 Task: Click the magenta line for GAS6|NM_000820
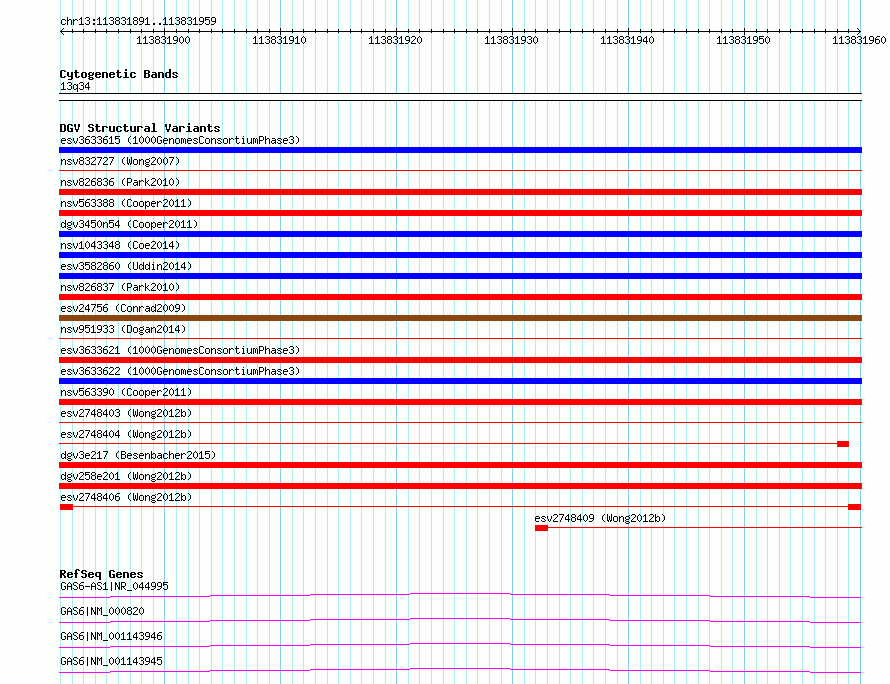[x=460, y=620]
